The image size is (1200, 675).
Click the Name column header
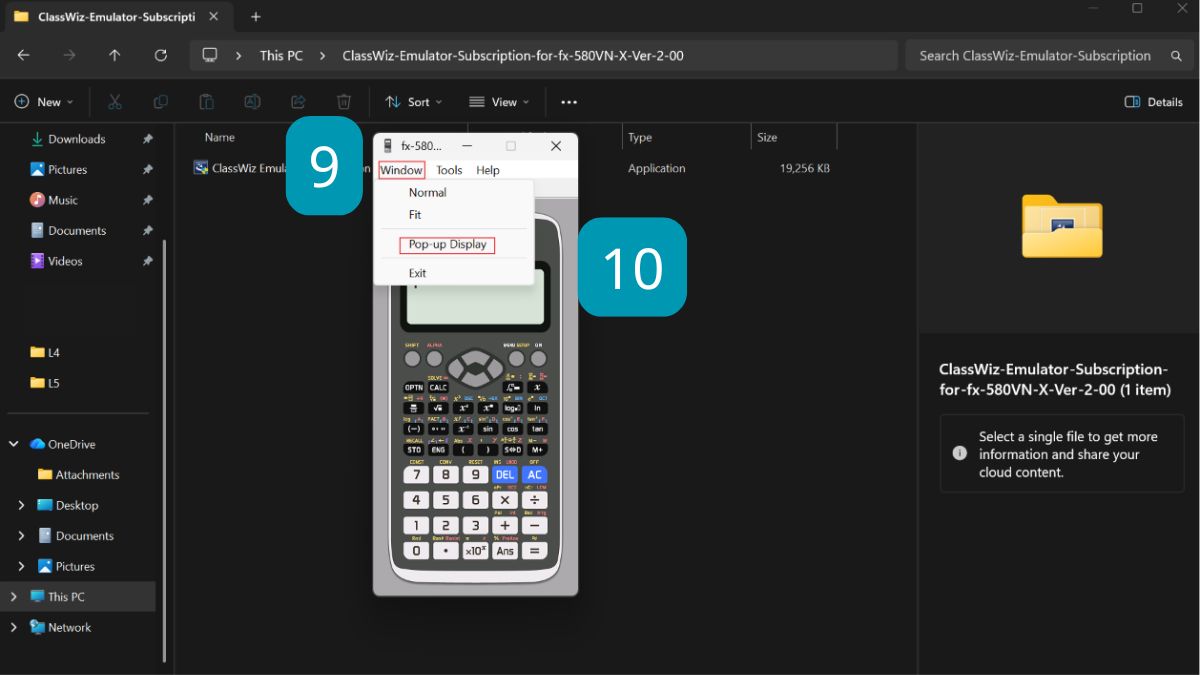click(x=219, y=137)
